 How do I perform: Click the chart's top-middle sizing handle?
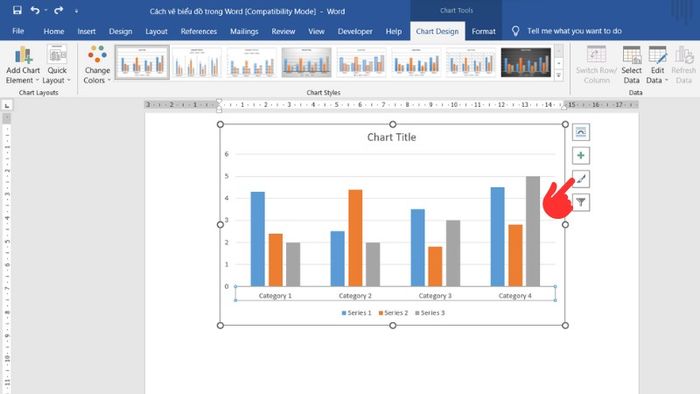[x=392, y=124]
